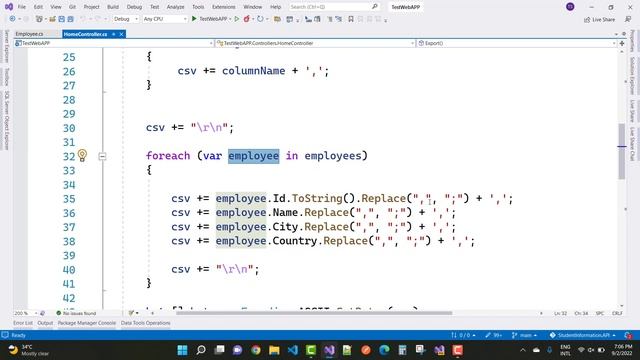Open the File menu
640x360 pixels.
(22, 7)
